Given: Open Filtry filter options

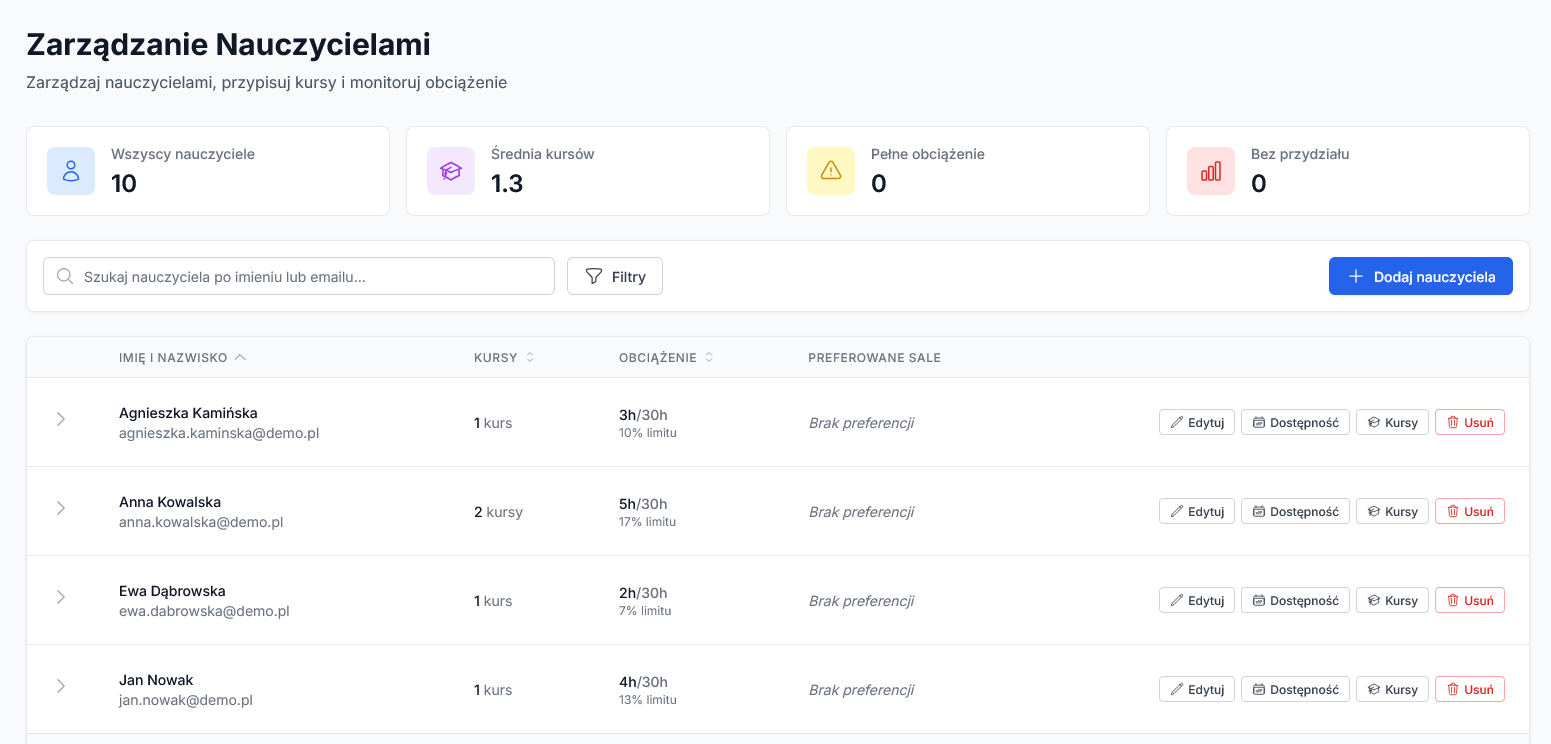Looking at the screenshot, I should 615,276.
